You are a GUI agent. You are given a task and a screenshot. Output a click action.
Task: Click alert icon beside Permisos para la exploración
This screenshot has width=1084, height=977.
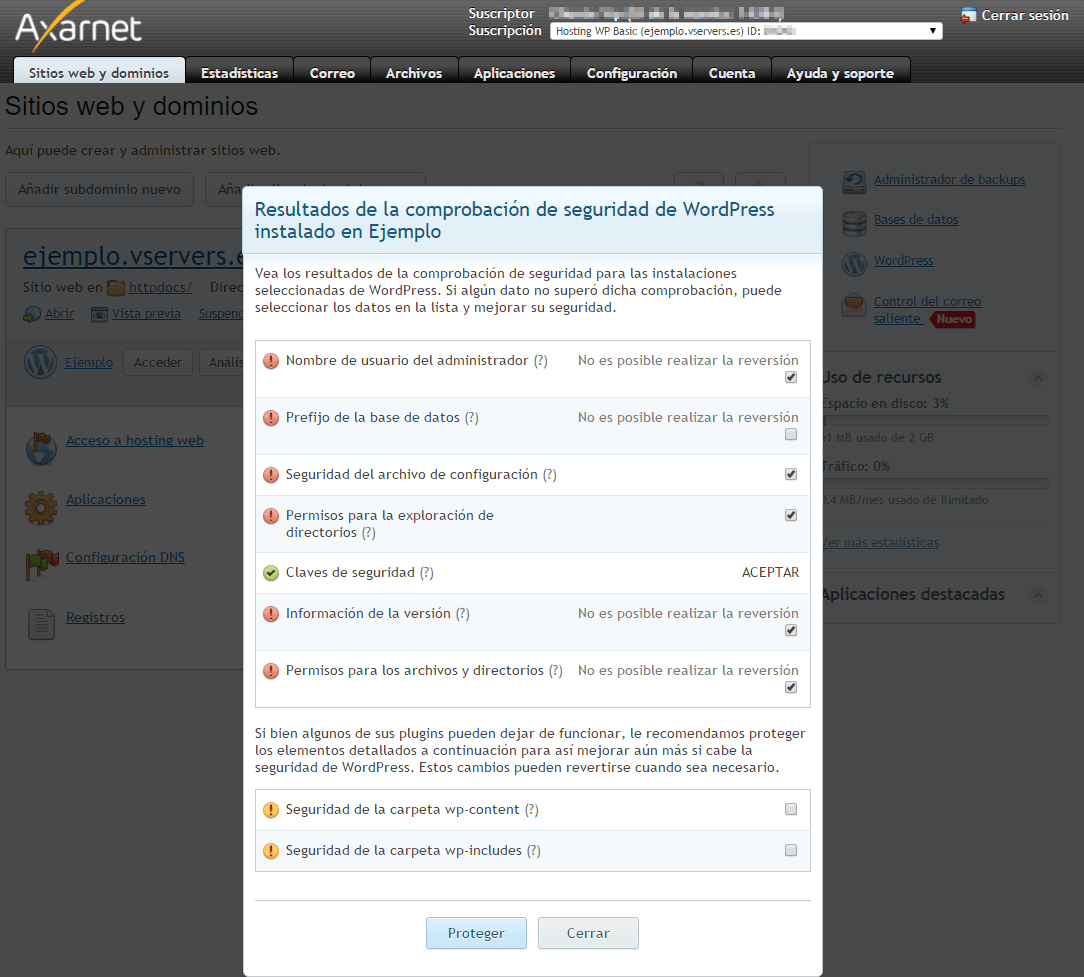click(271, 516)
